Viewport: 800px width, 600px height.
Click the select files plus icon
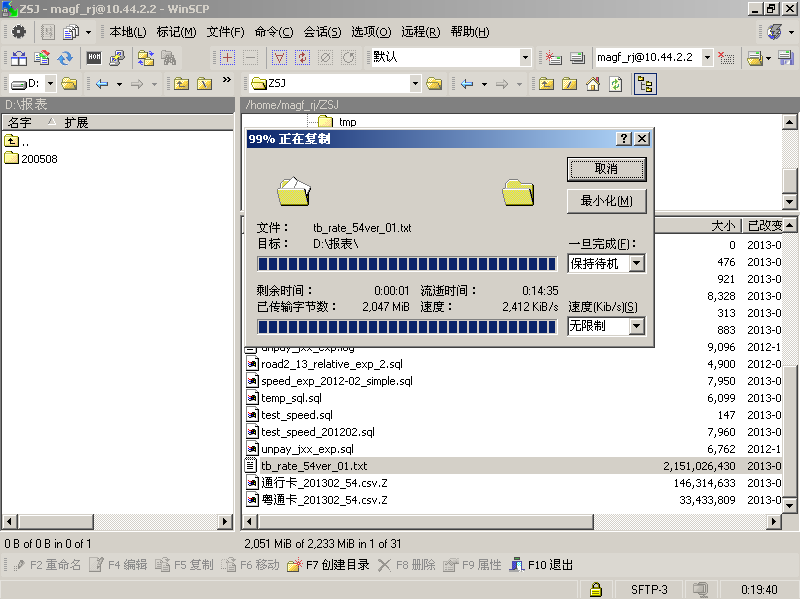[227, 58]
